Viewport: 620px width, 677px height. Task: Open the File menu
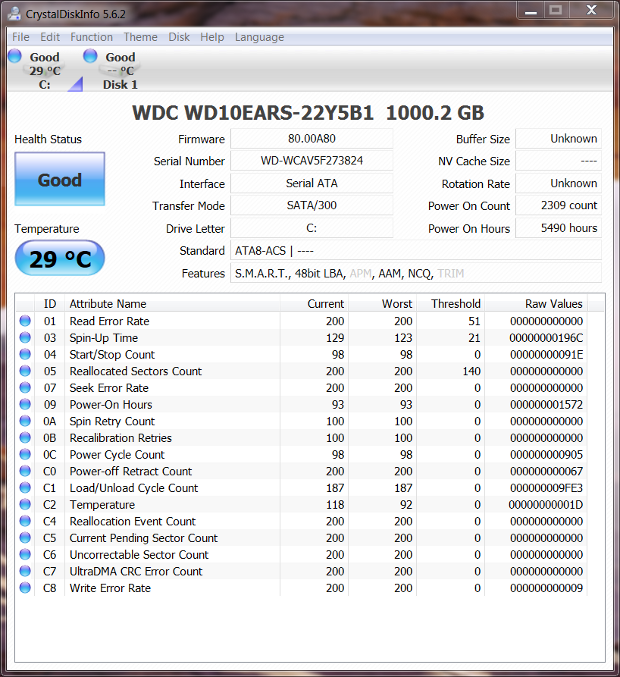pos(20,37)
